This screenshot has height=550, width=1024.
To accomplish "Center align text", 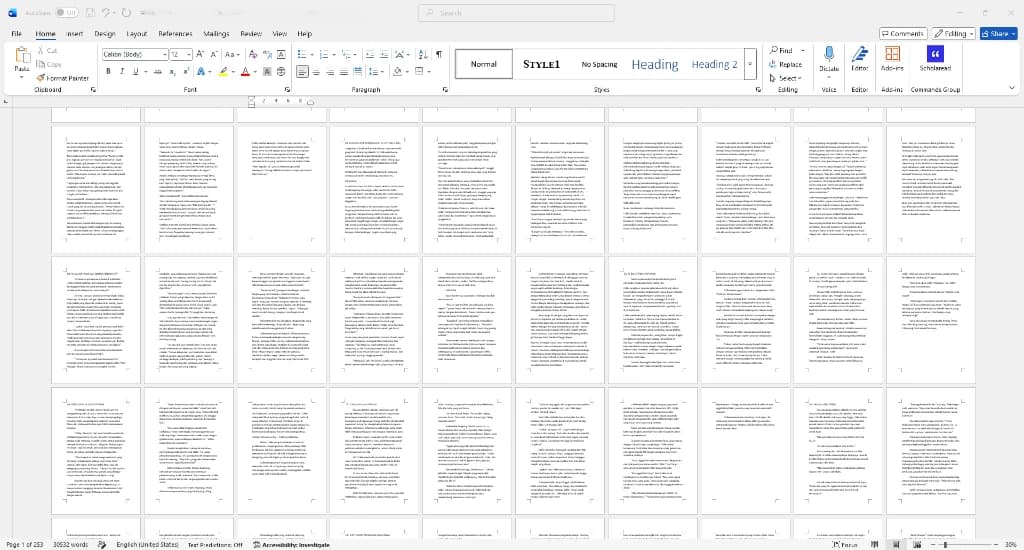I will click(316, 71).
